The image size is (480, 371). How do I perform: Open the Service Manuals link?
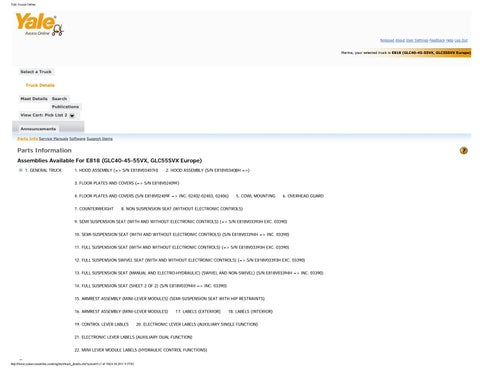coord(53,139)
